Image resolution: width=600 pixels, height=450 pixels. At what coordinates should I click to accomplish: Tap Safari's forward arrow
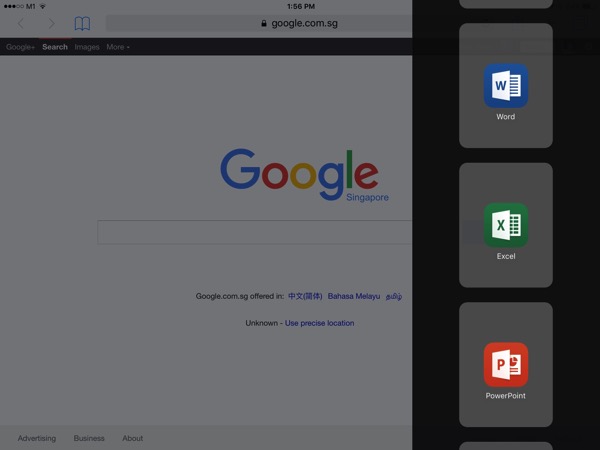pyautogui.click(x=51, y=23)
